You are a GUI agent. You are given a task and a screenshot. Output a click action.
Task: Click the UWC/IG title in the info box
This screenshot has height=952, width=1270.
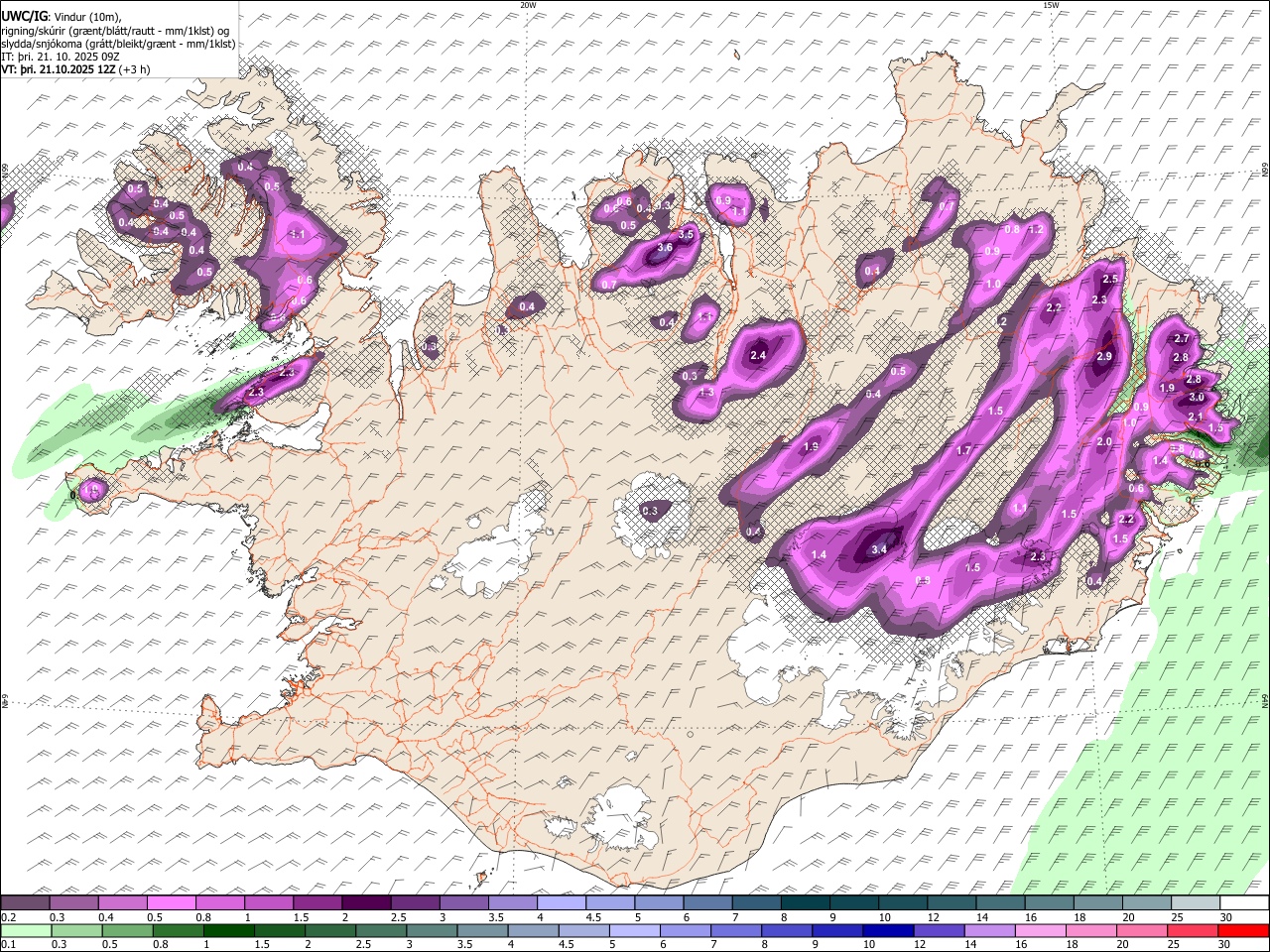click(24, 16)
